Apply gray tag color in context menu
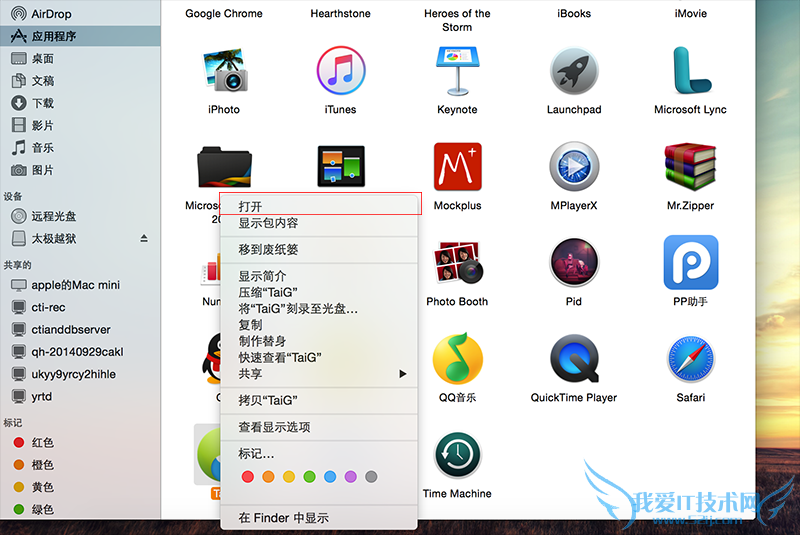 (371, 477)
